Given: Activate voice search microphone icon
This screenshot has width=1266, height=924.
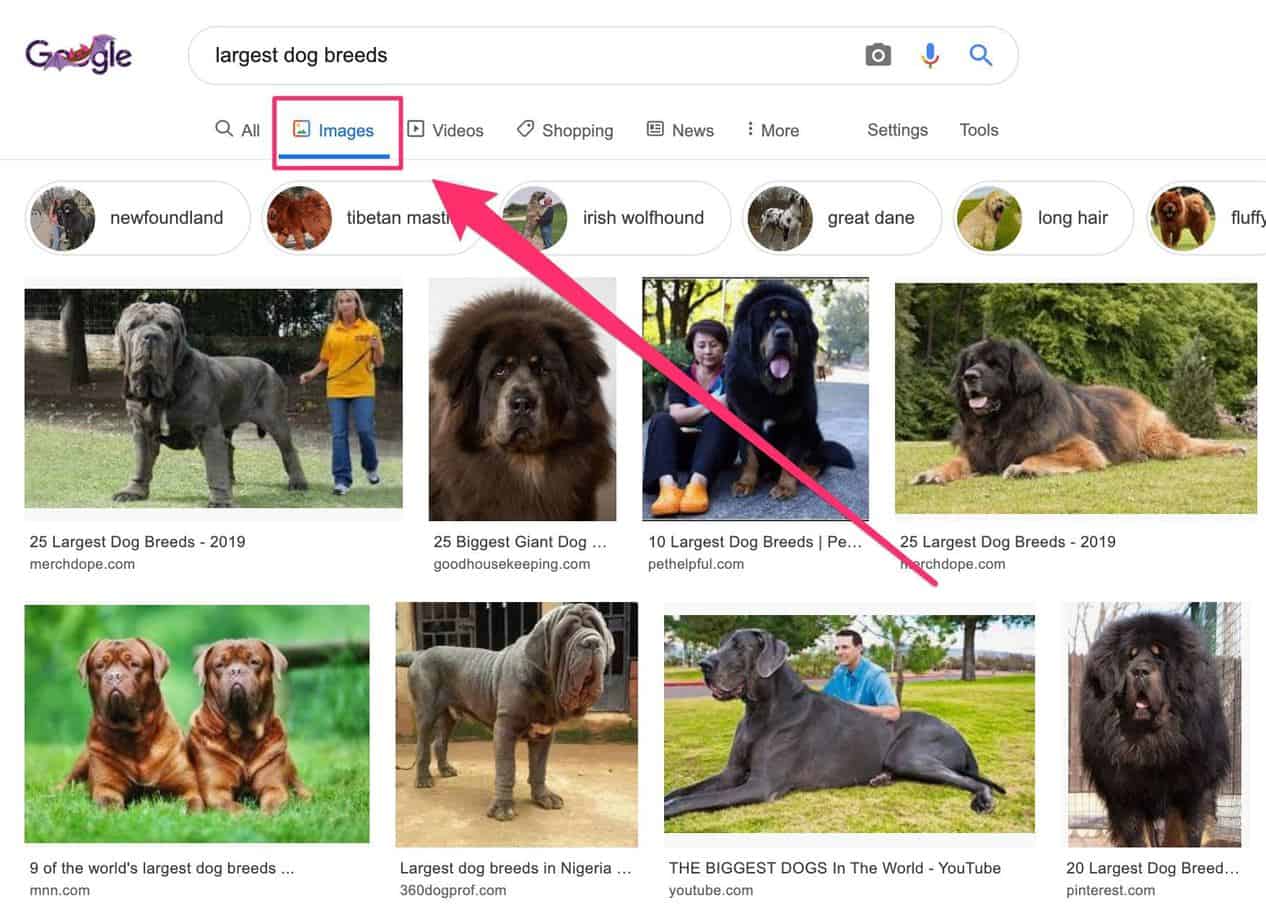Looking at the screenshot, I should click(929, 55).
